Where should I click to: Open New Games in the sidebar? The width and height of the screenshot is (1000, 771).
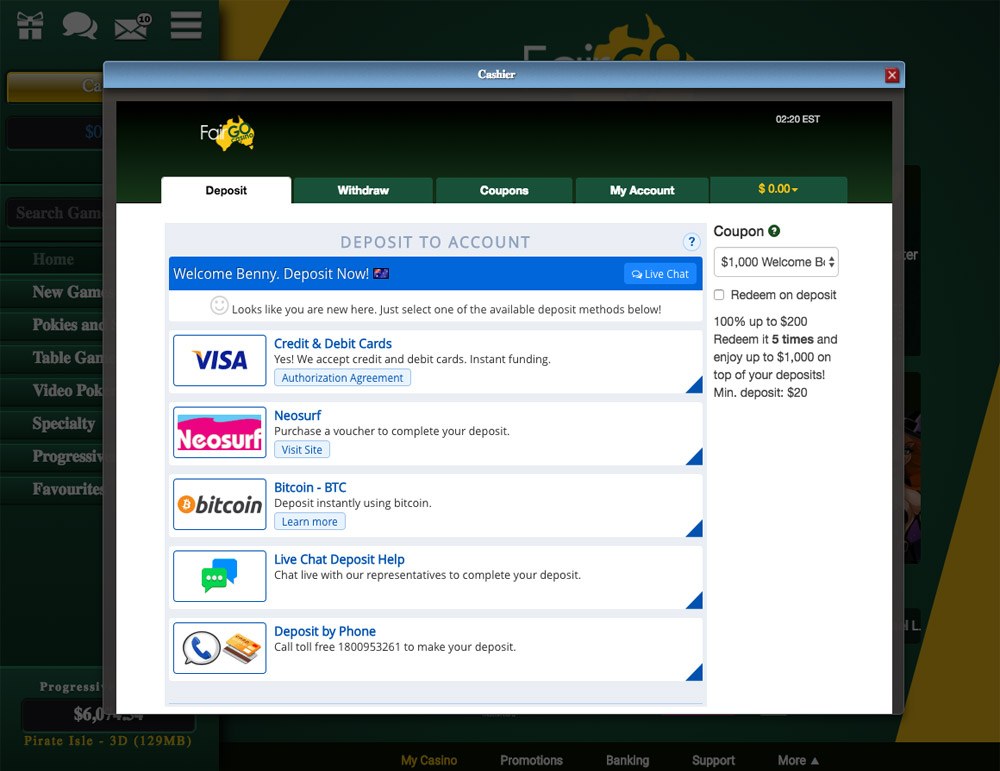click(x=54, y=292)
